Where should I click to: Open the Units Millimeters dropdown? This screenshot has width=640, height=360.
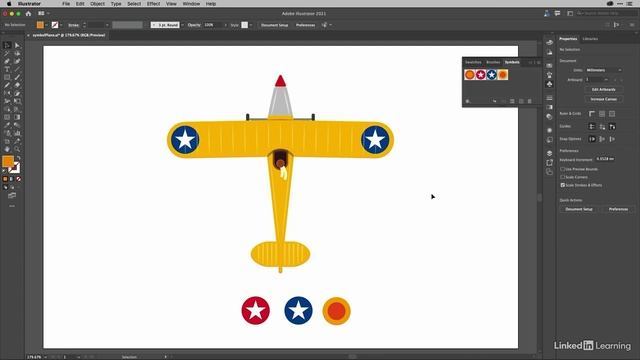pos(604,70)
